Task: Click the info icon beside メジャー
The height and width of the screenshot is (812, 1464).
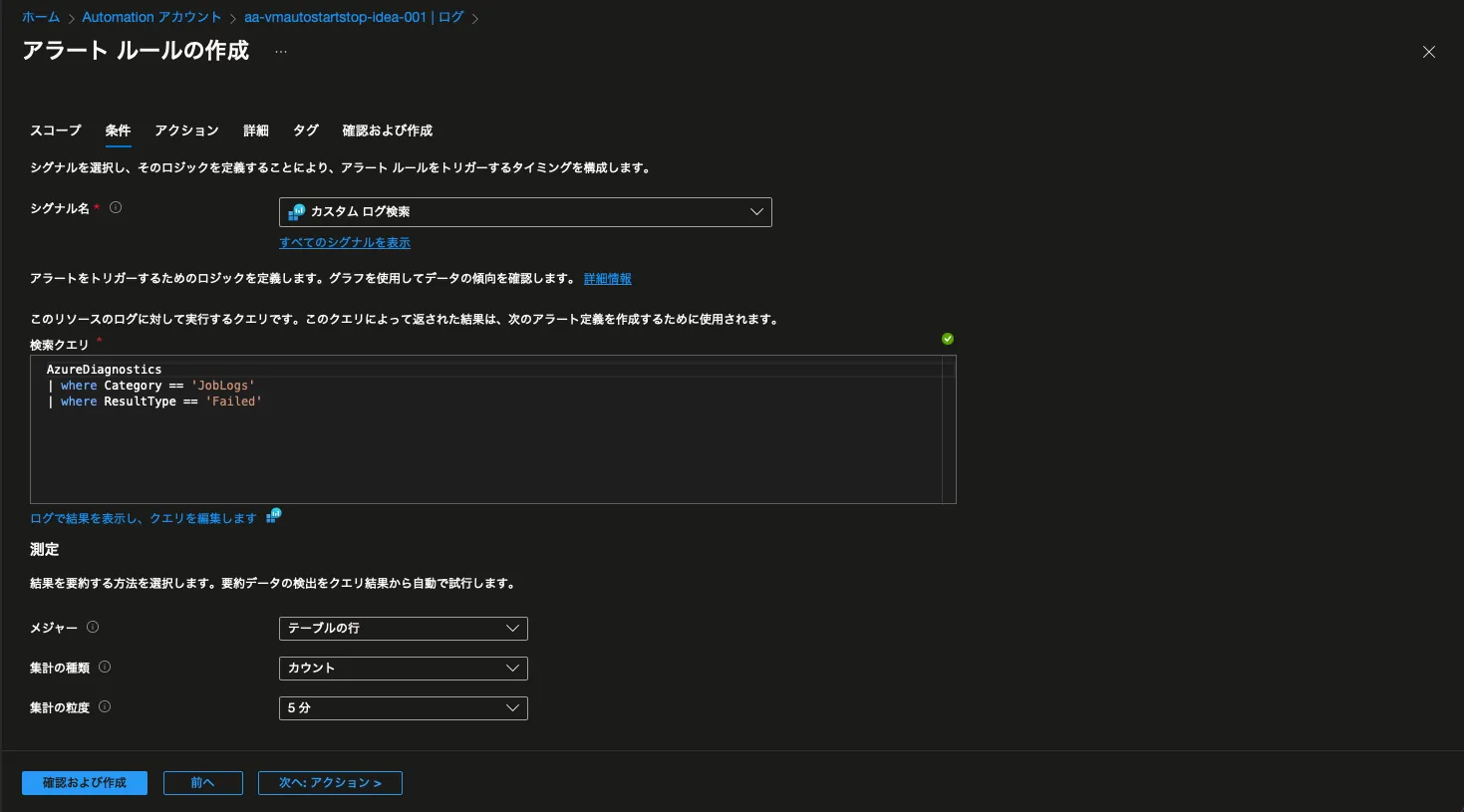Action: click(93, 627)
